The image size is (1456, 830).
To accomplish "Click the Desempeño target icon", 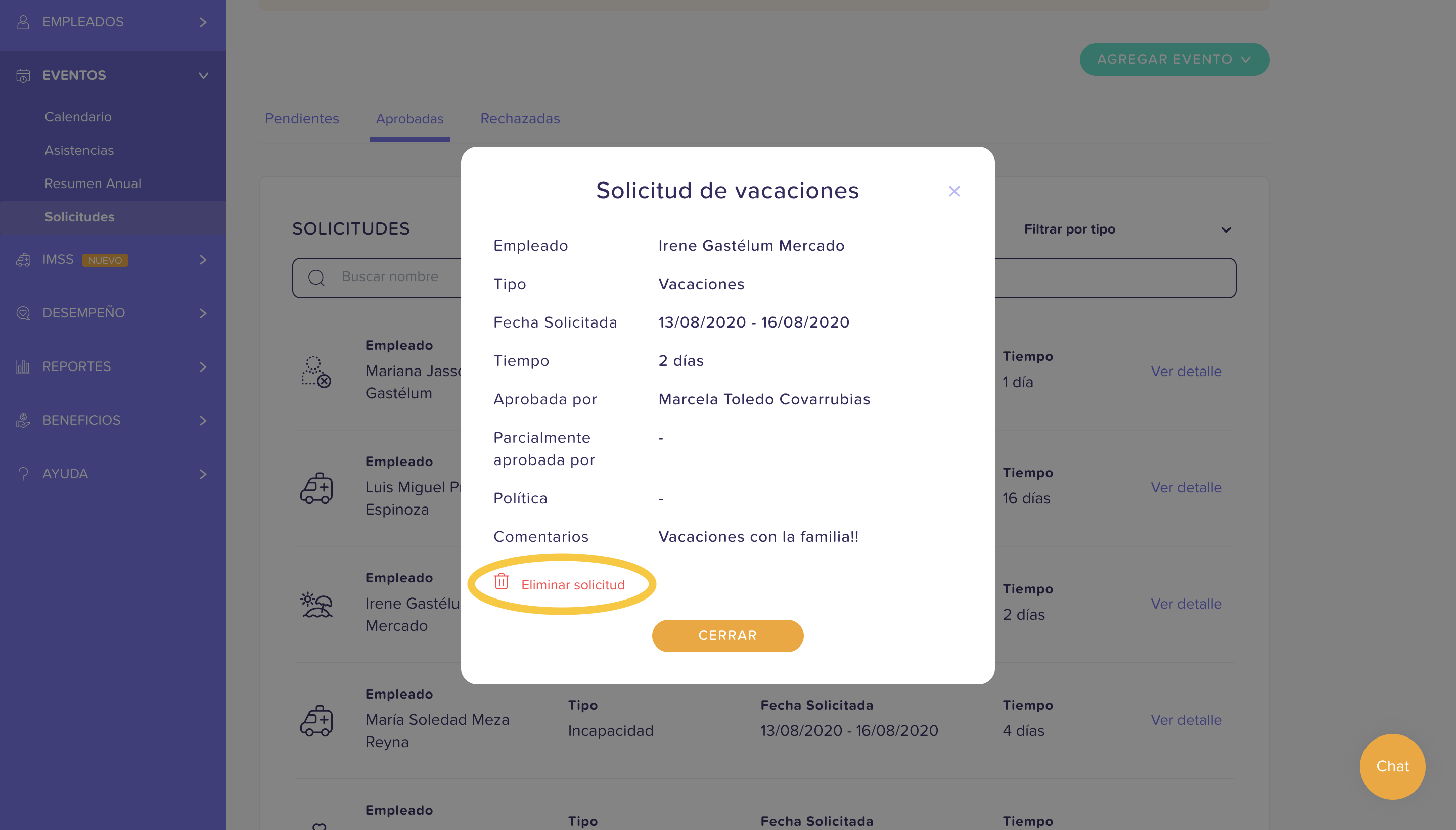I will click(23, 313).
